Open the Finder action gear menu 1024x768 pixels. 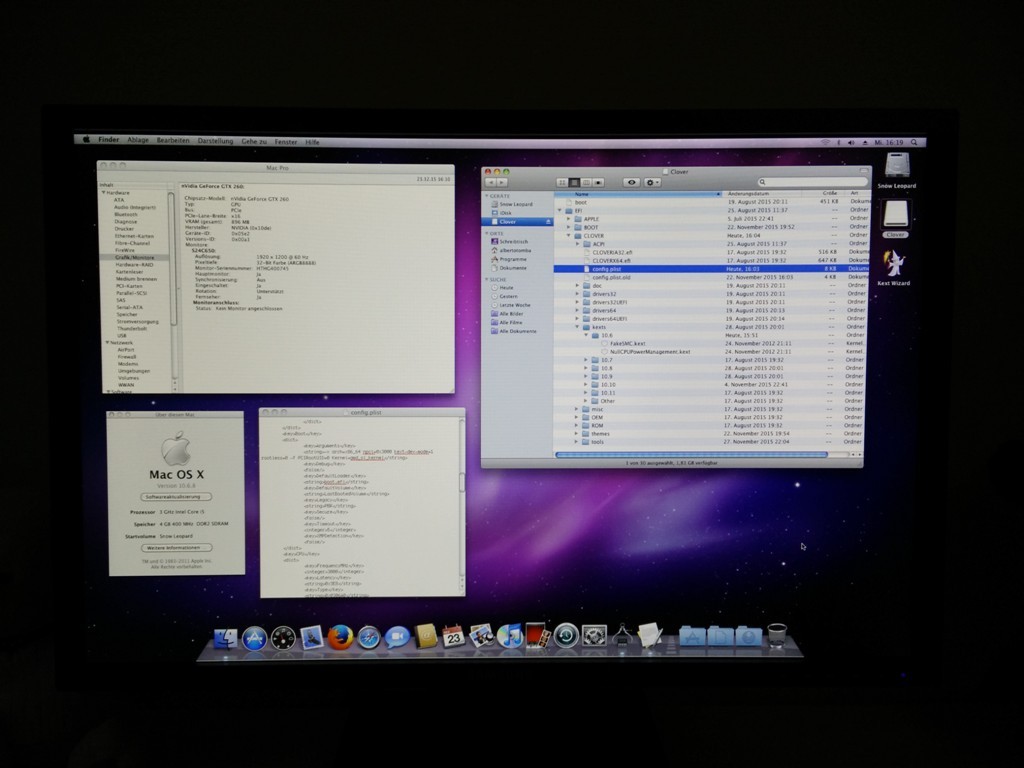point(652,183)
